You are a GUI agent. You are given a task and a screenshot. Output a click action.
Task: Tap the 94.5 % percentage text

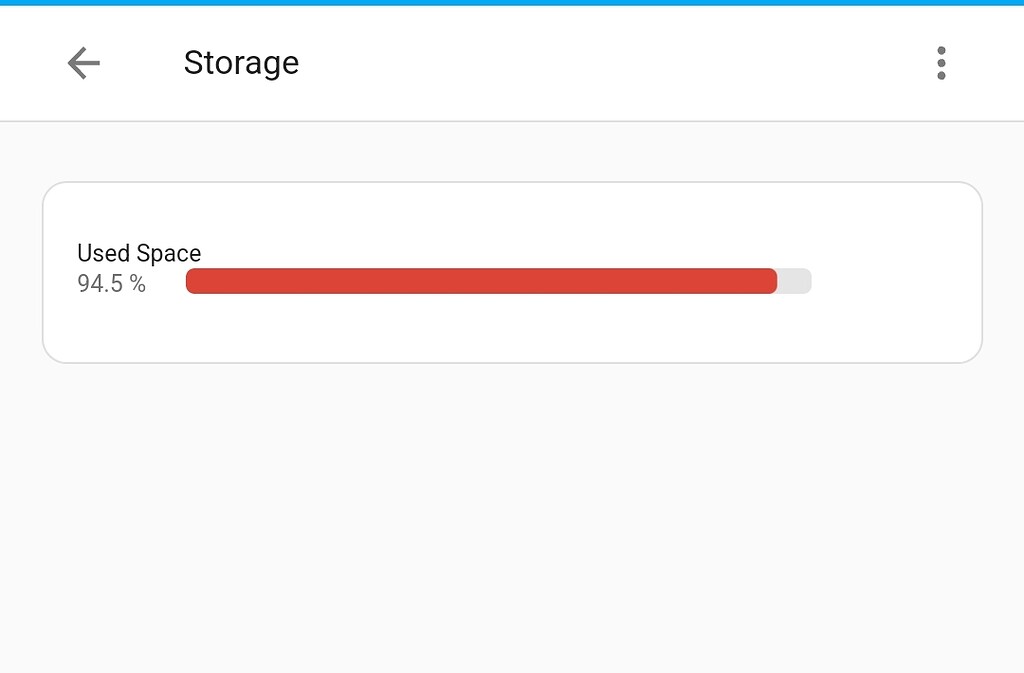click(x=111, y=284)
